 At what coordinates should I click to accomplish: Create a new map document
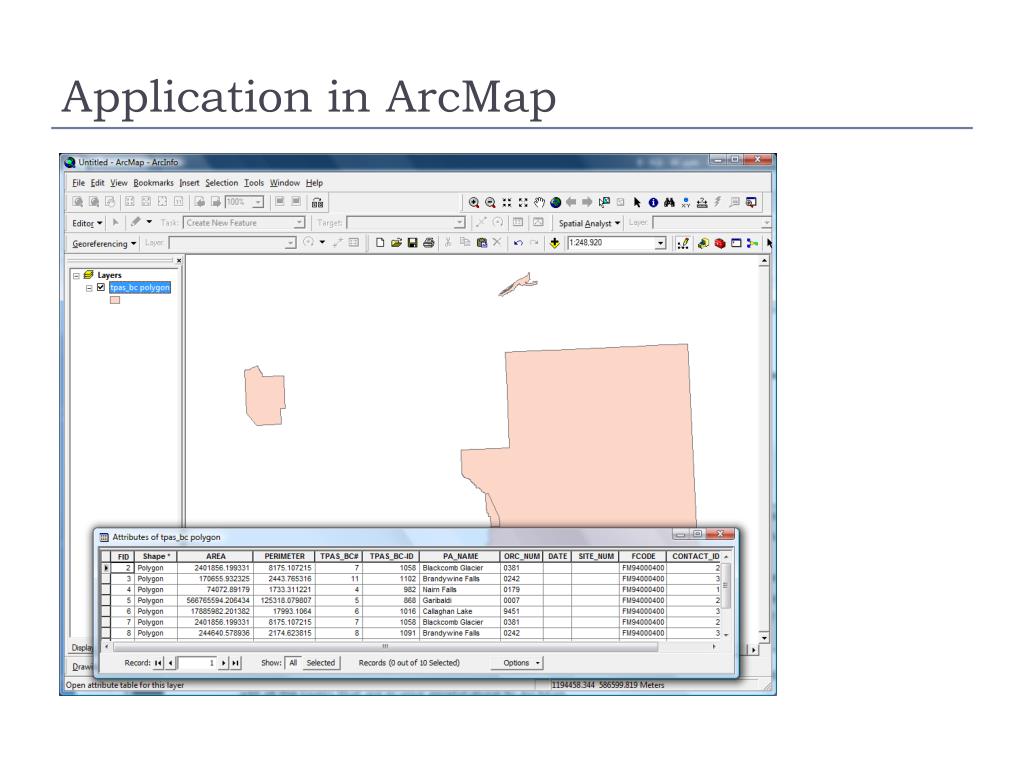(x=379, y=243)
